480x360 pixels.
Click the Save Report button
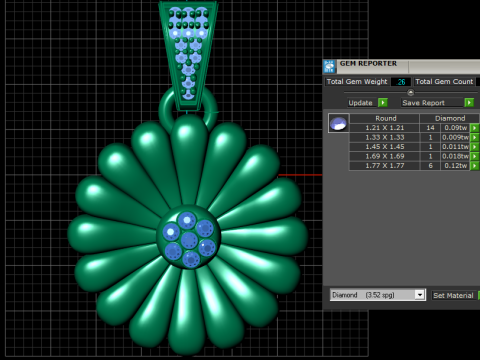point(433,103)
